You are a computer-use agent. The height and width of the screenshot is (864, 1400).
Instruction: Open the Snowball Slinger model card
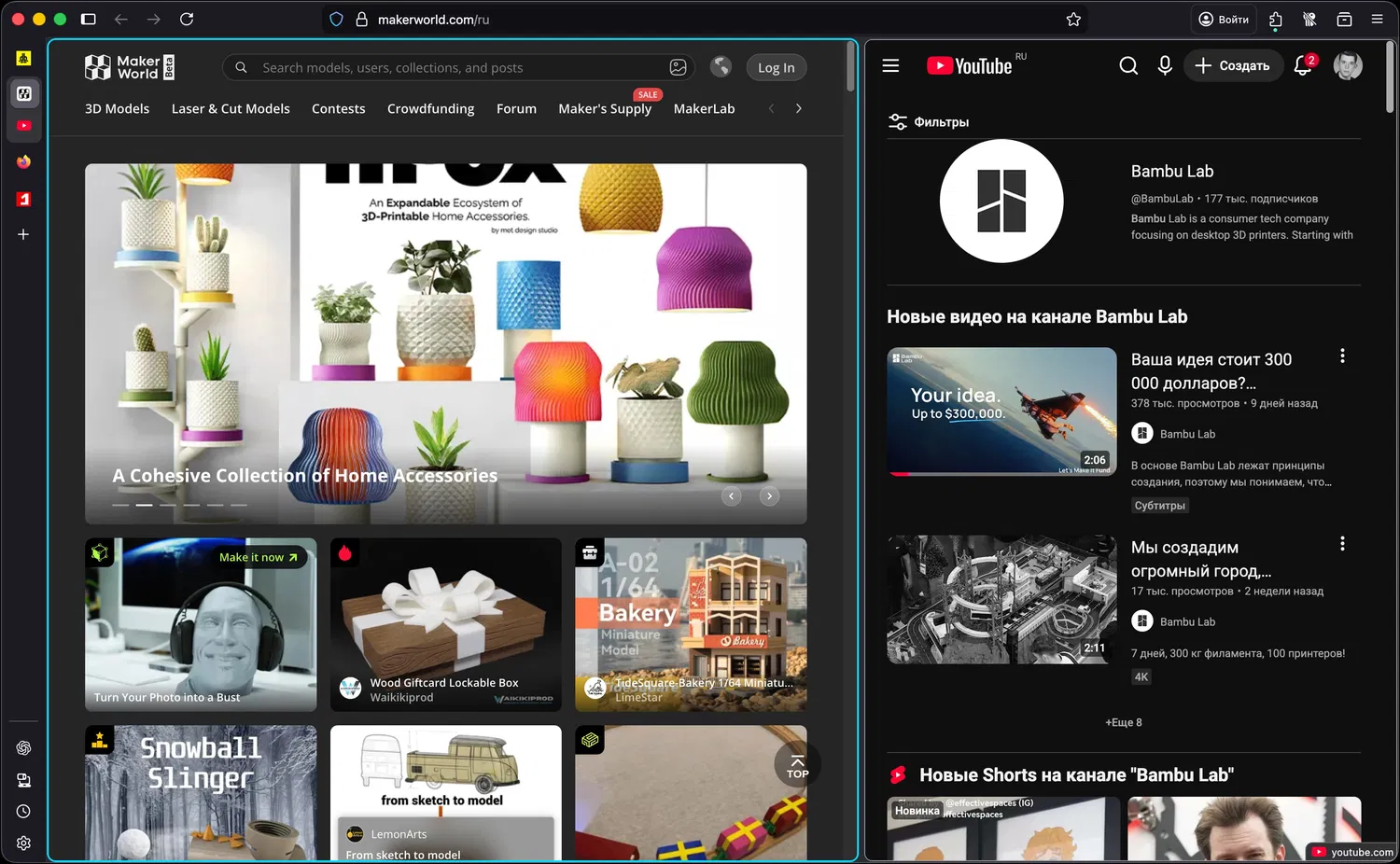pyautogui.click(x=201, y=792)
